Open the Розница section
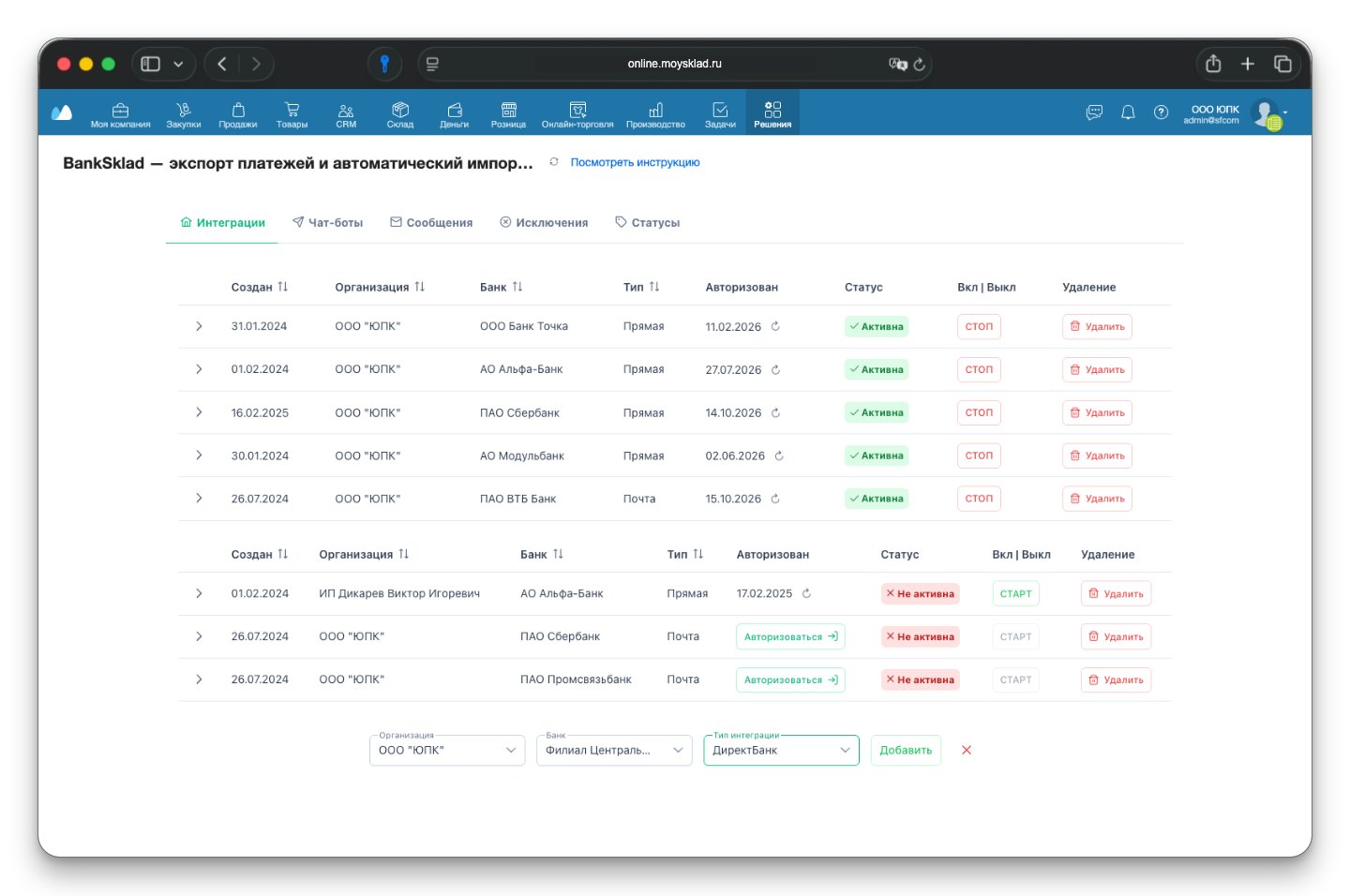The height and width of the screenshot is (896, 1350). 509,114
